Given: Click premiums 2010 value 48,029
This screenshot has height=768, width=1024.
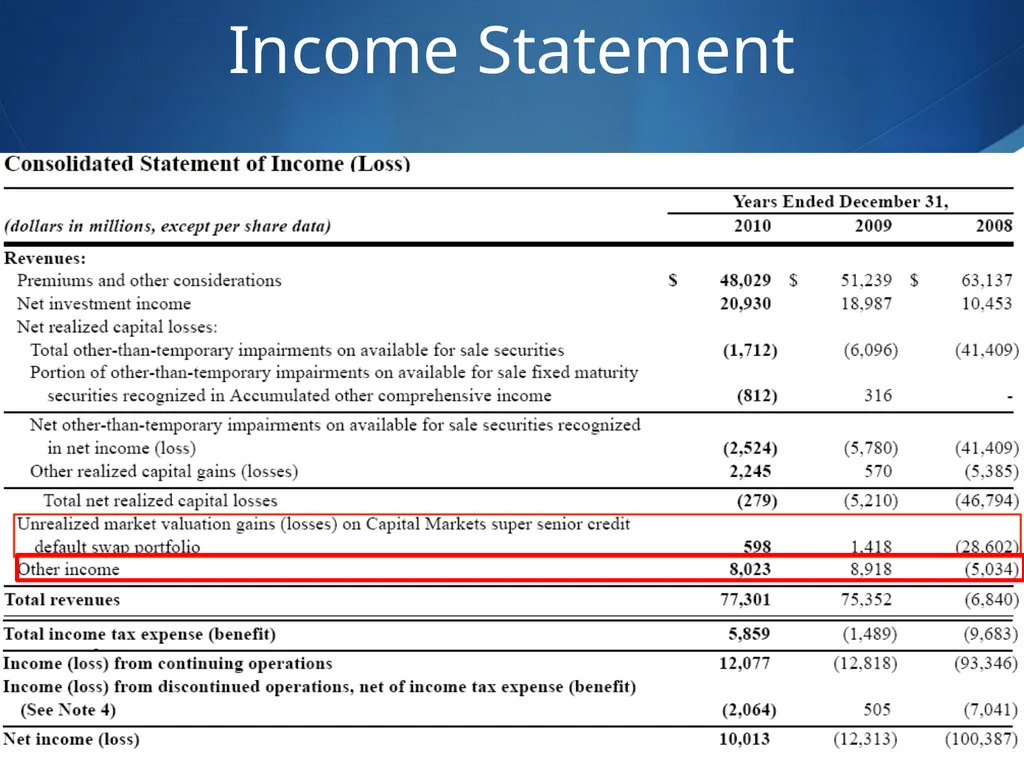Looking at the screenshot, I should (745, 281).
